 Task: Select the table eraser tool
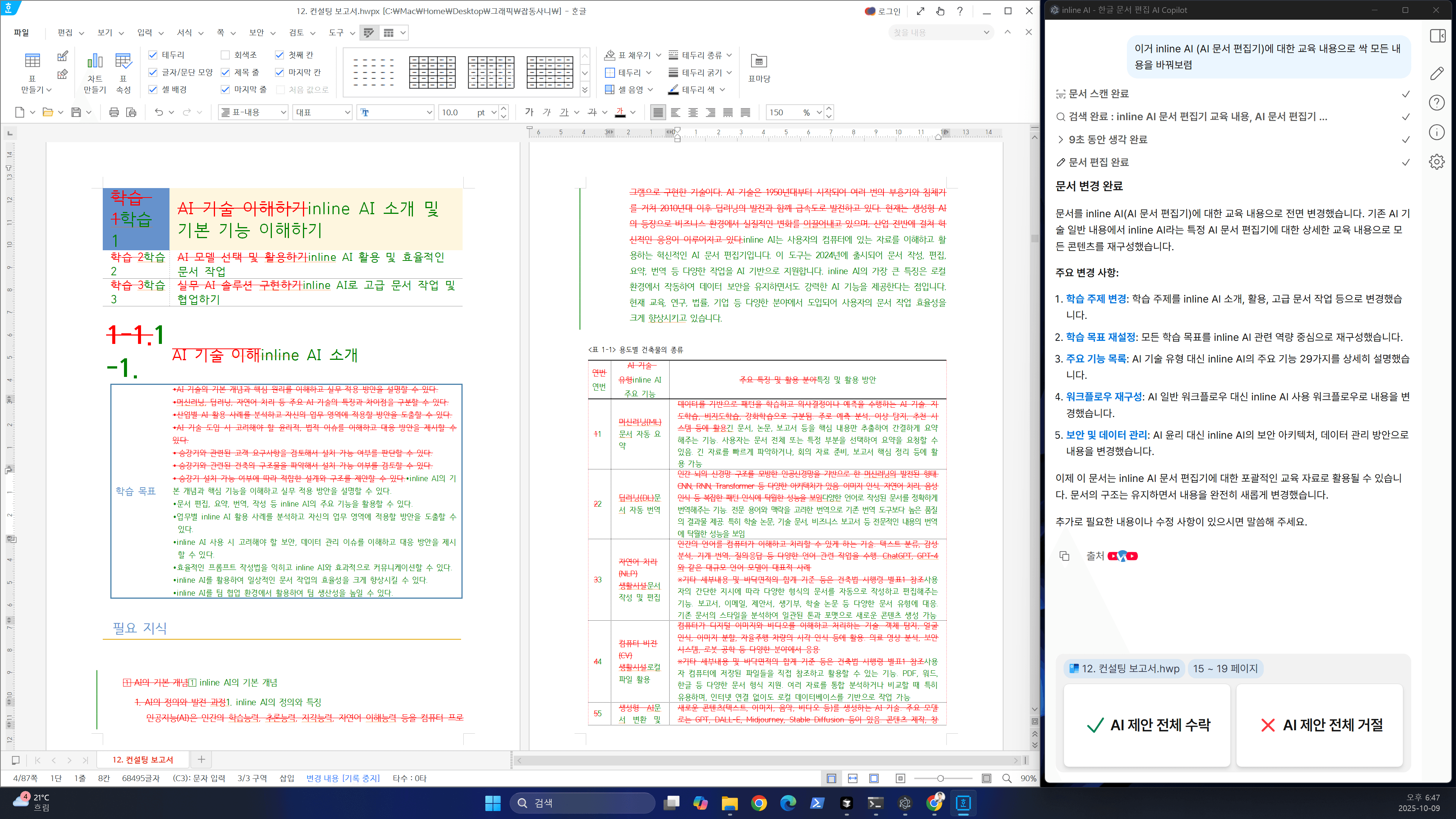click(x=63, y=74)
